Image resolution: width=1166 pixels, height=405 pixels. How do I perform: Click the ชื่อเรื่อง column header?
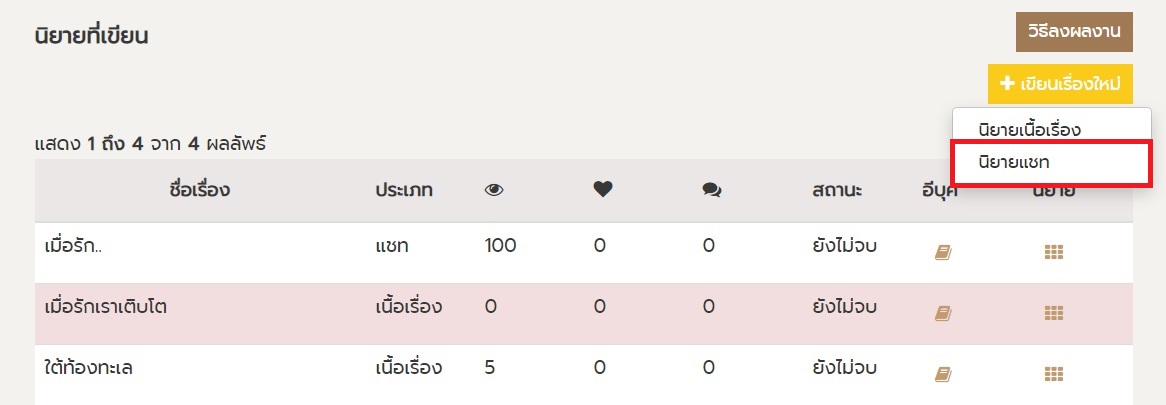tap(200, 190)
